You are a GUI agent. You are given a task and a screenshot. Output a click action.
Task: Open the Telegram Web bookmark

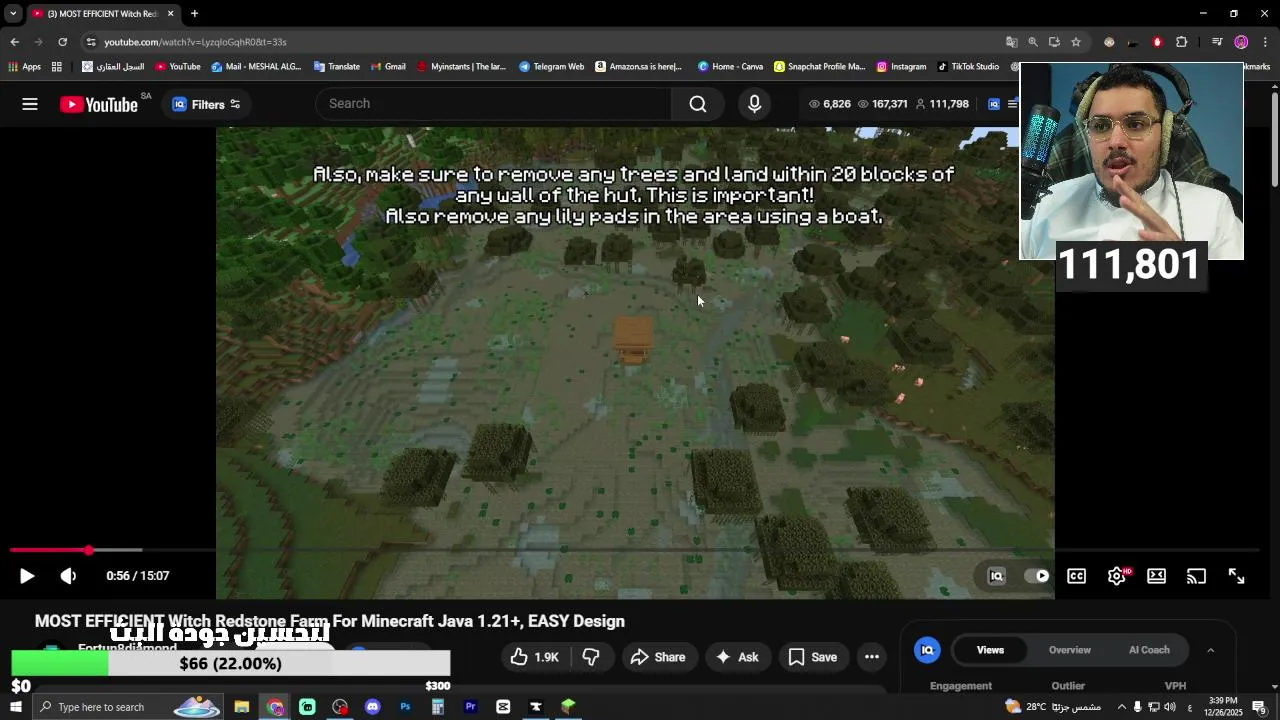[x=551, y=67]
